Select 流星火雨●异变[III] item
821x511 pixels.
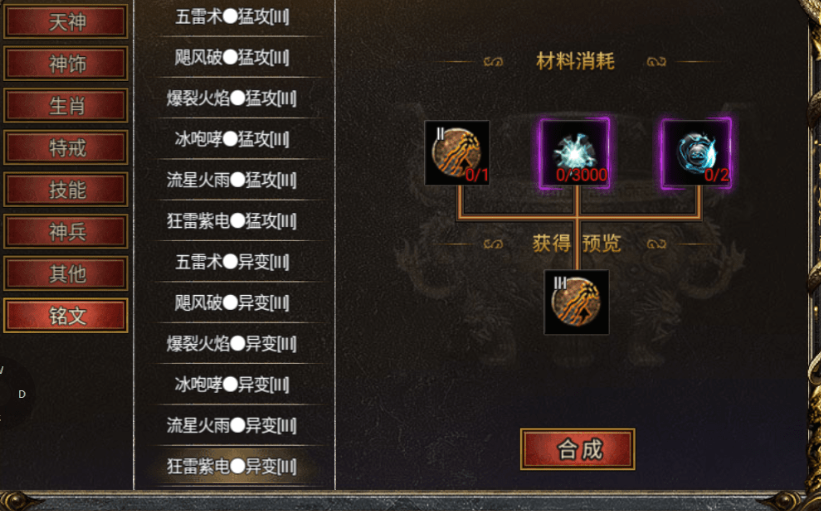(x=232, y=425)
